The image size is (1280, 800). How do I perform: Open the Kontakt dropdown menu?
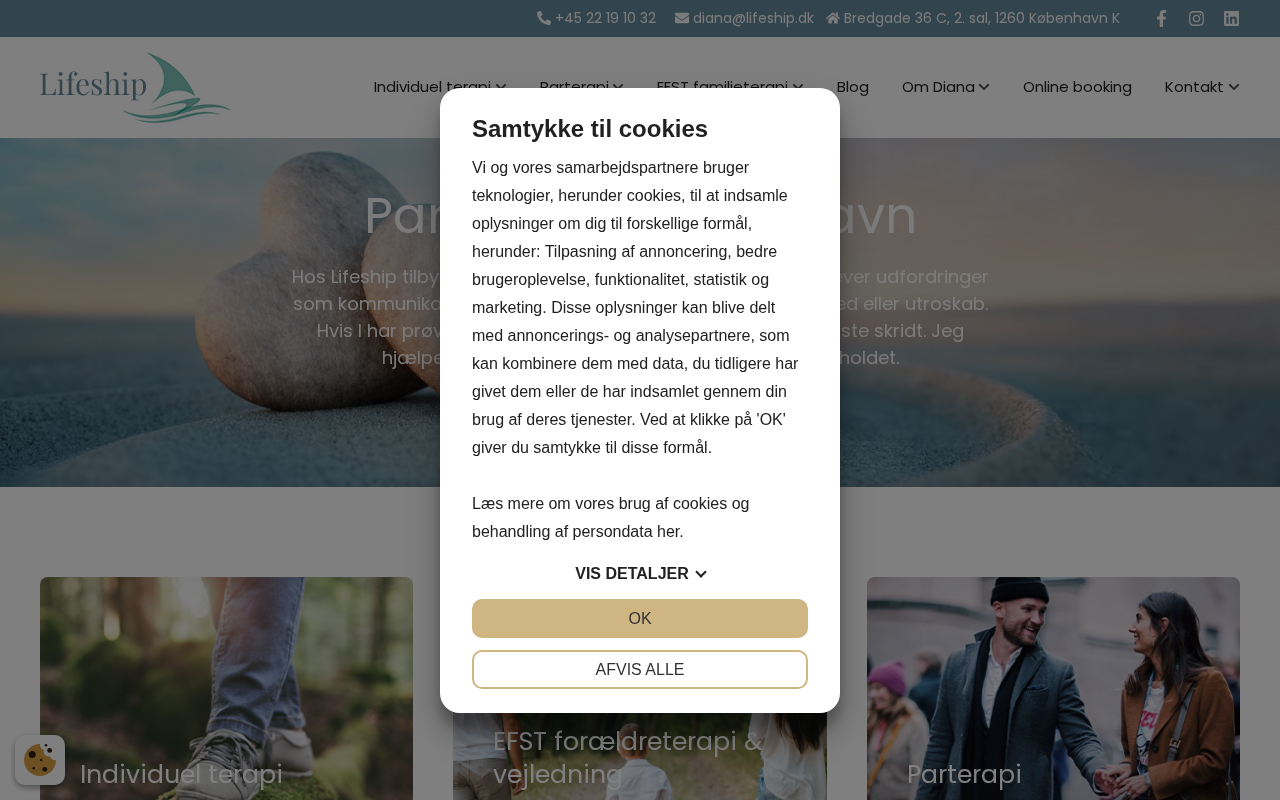point(1202,87)
